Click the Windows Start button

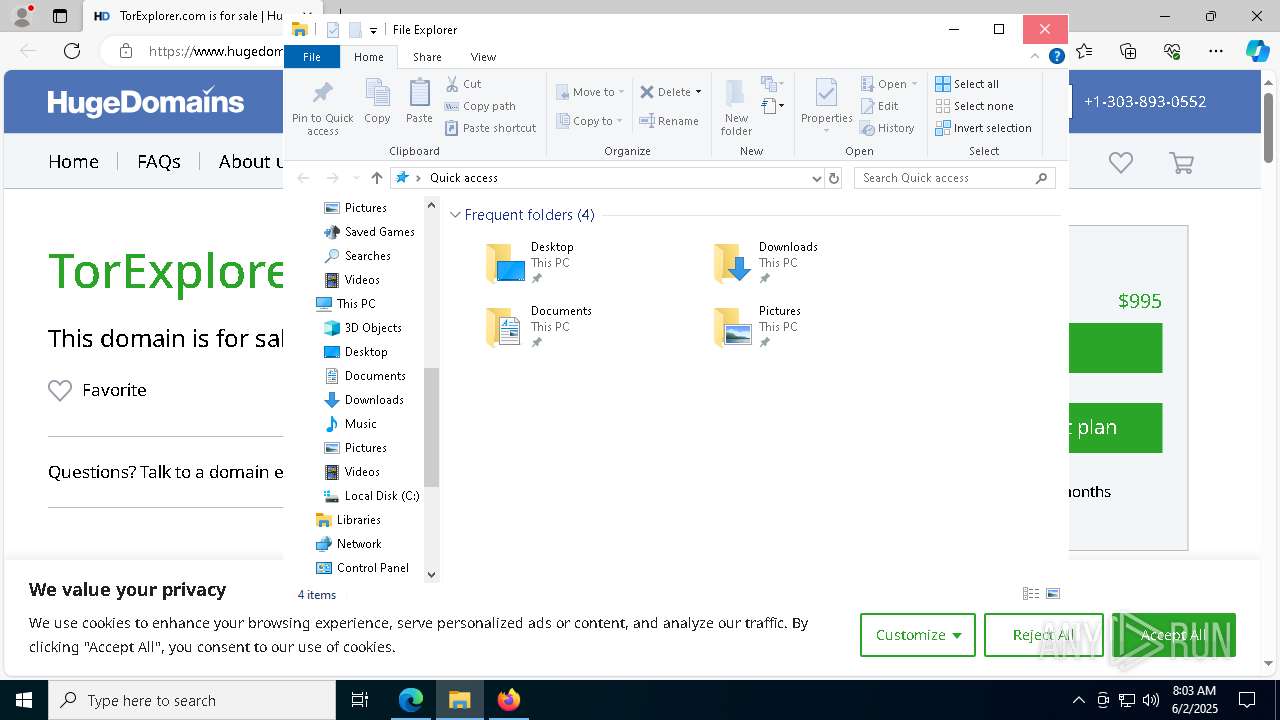[x=24, y=700]
